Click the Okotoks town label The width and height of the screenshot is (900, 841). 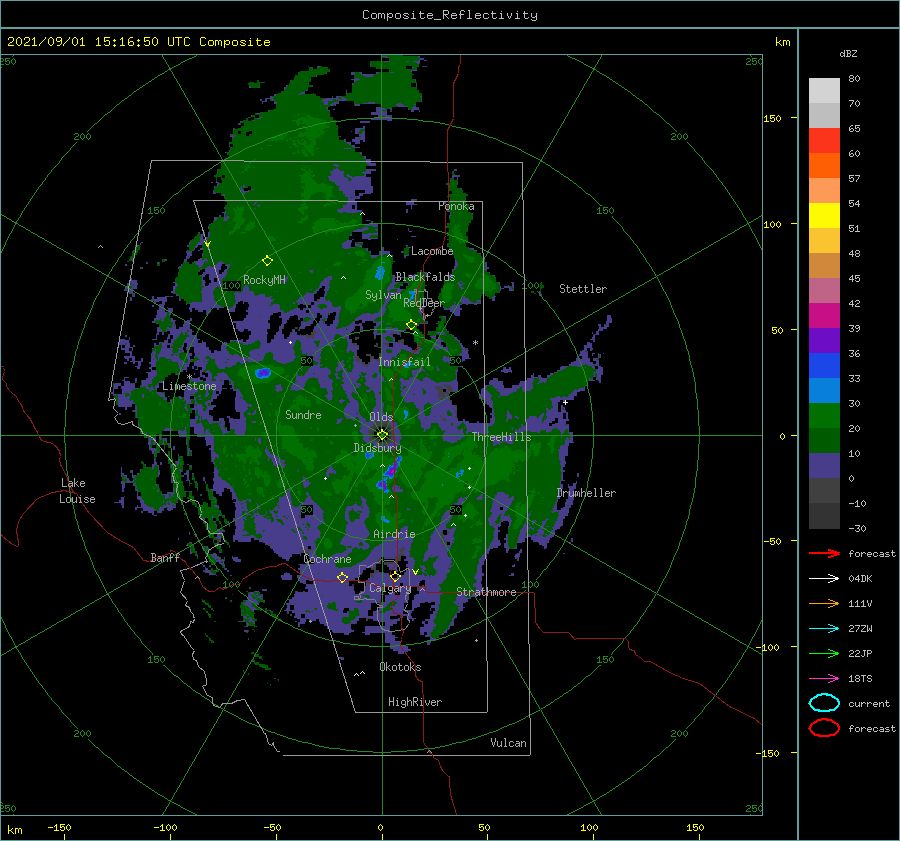400,667
